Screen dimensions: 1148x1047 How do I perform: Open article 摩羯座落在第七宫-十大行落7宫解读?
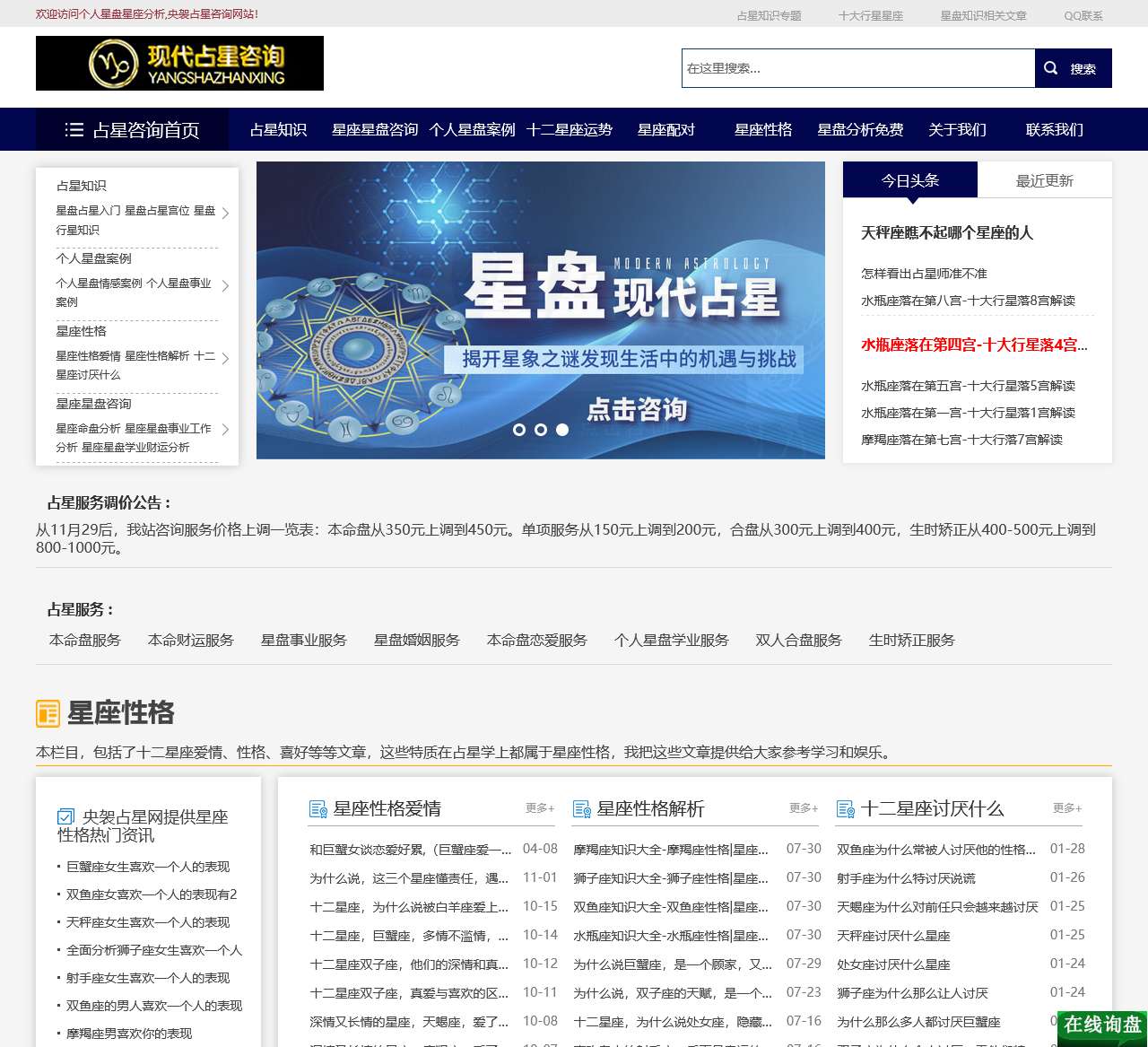[x=961, y=440]
